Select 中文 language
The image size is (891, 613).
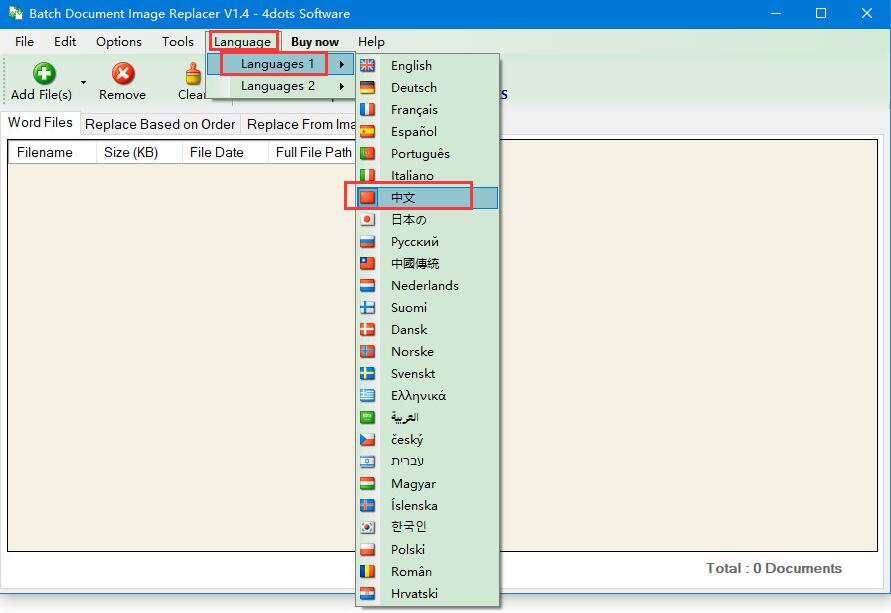click(427, 197)
